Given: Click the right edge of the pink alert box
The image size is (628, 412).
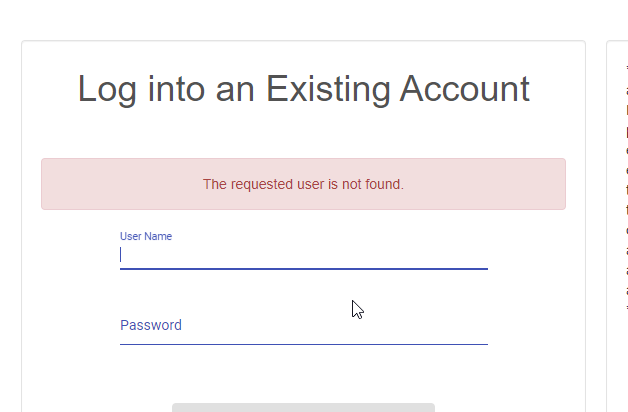Looking at the screenshot, I should (x=561, y=184).
